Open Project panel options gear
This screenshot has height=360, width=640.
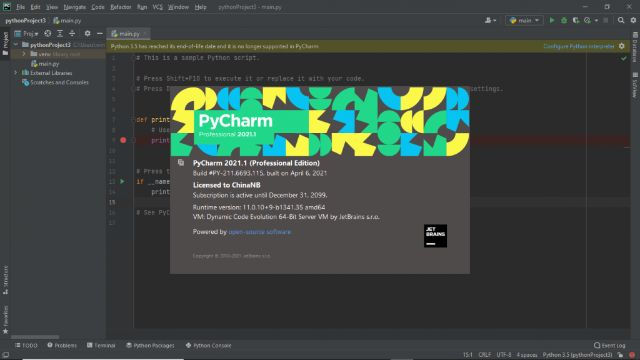[87, 33]
